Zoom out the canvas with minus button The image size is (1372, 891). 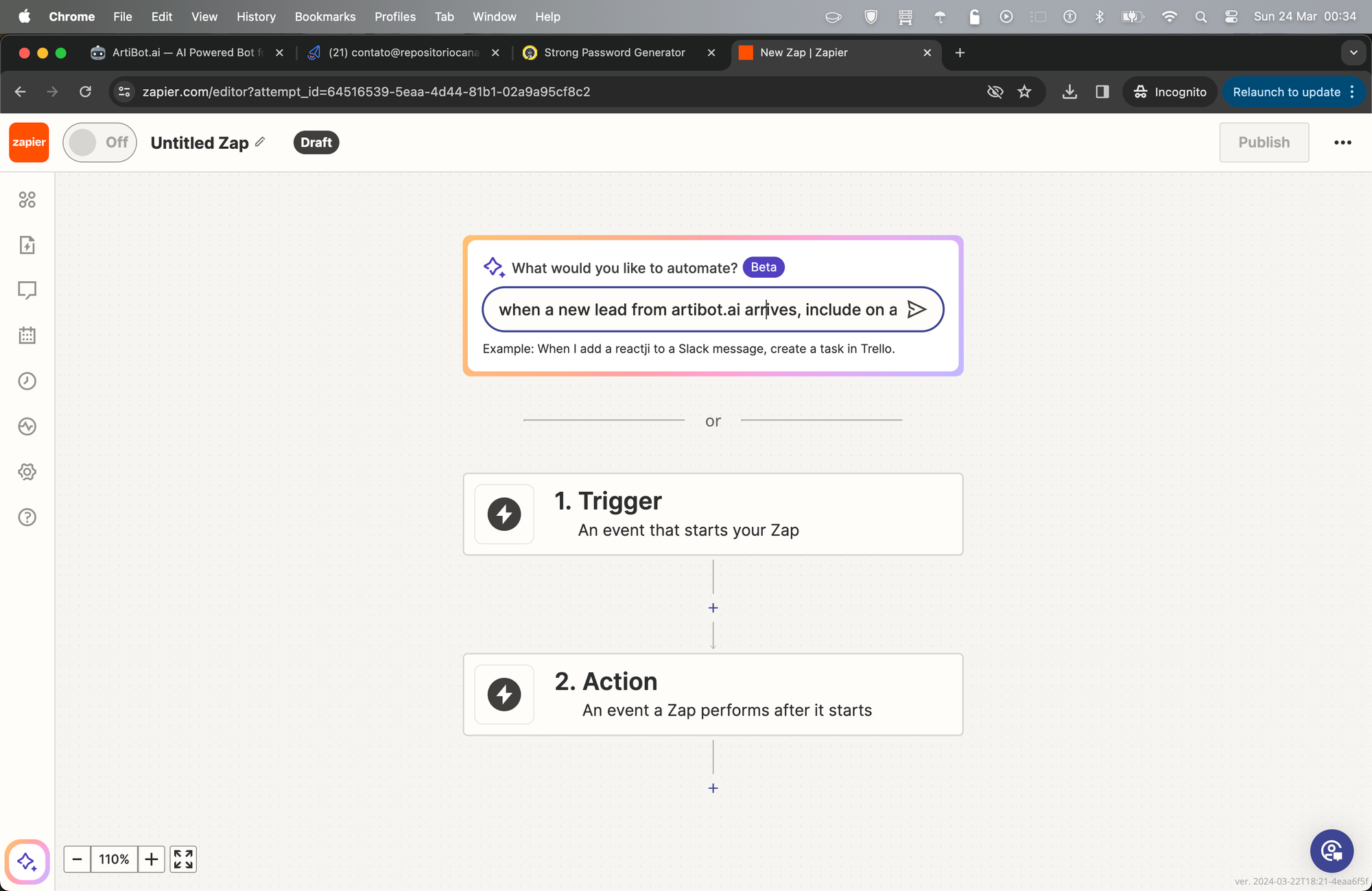[x=77, y=859]
